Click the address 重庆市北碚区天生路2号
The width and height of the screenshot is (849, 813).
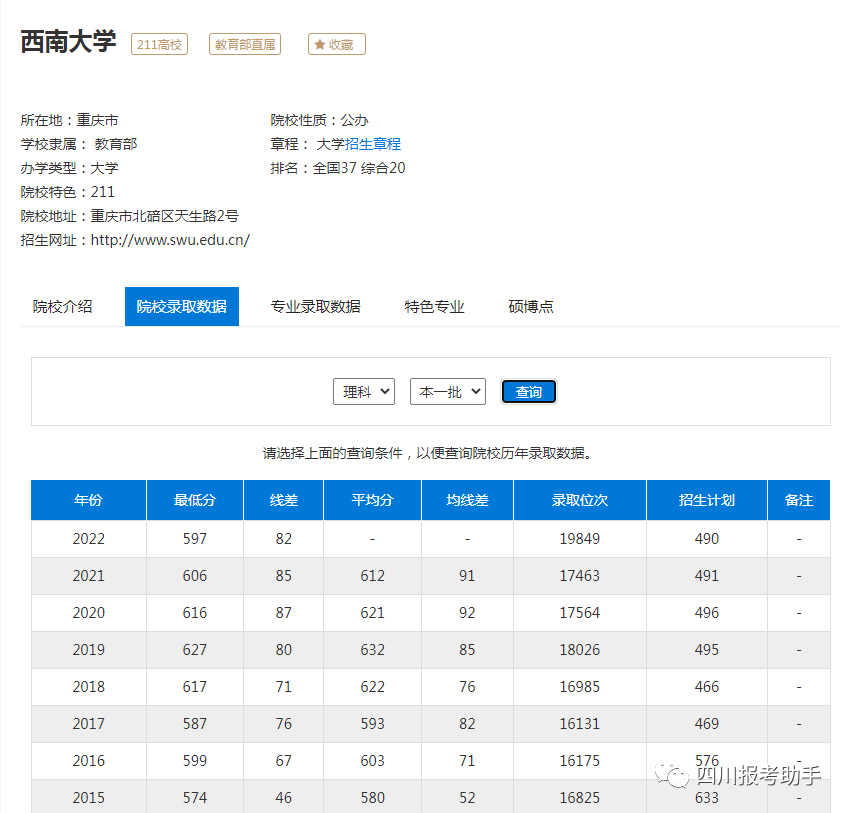(165, 216)
